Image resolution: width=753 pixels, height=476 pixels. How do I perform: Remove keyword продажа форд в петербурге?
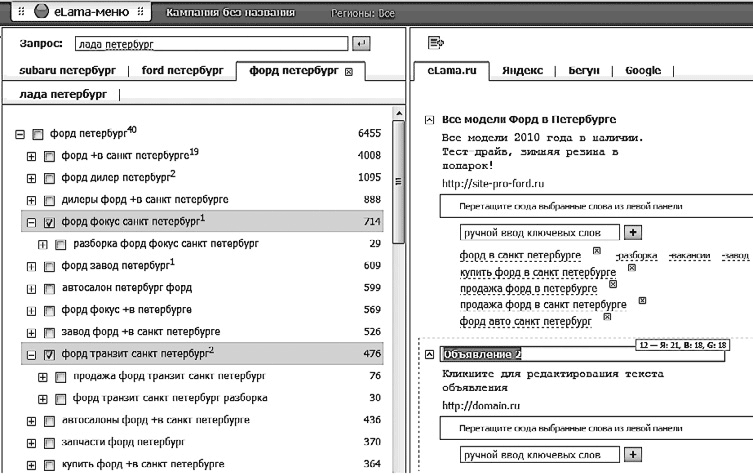(613, 284)
